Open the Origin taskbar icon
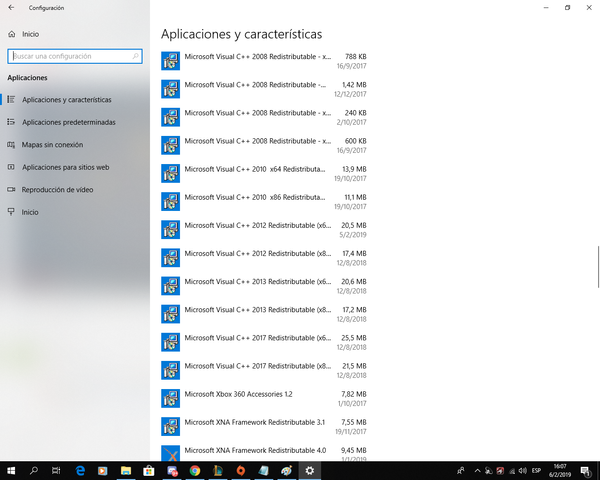 (241, 470)
